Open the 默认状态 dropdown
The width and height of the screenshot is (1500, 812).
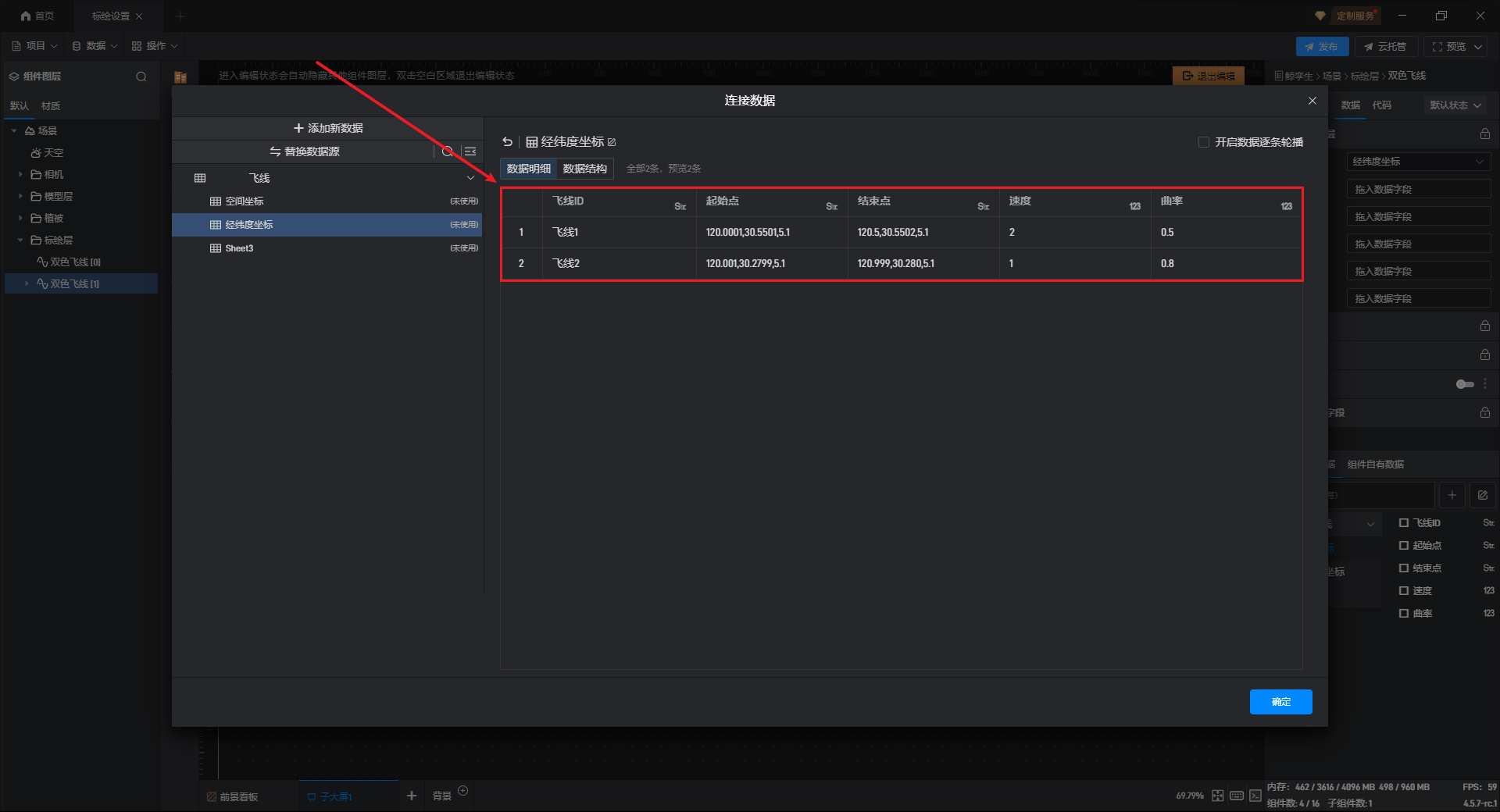point(1455,105)
